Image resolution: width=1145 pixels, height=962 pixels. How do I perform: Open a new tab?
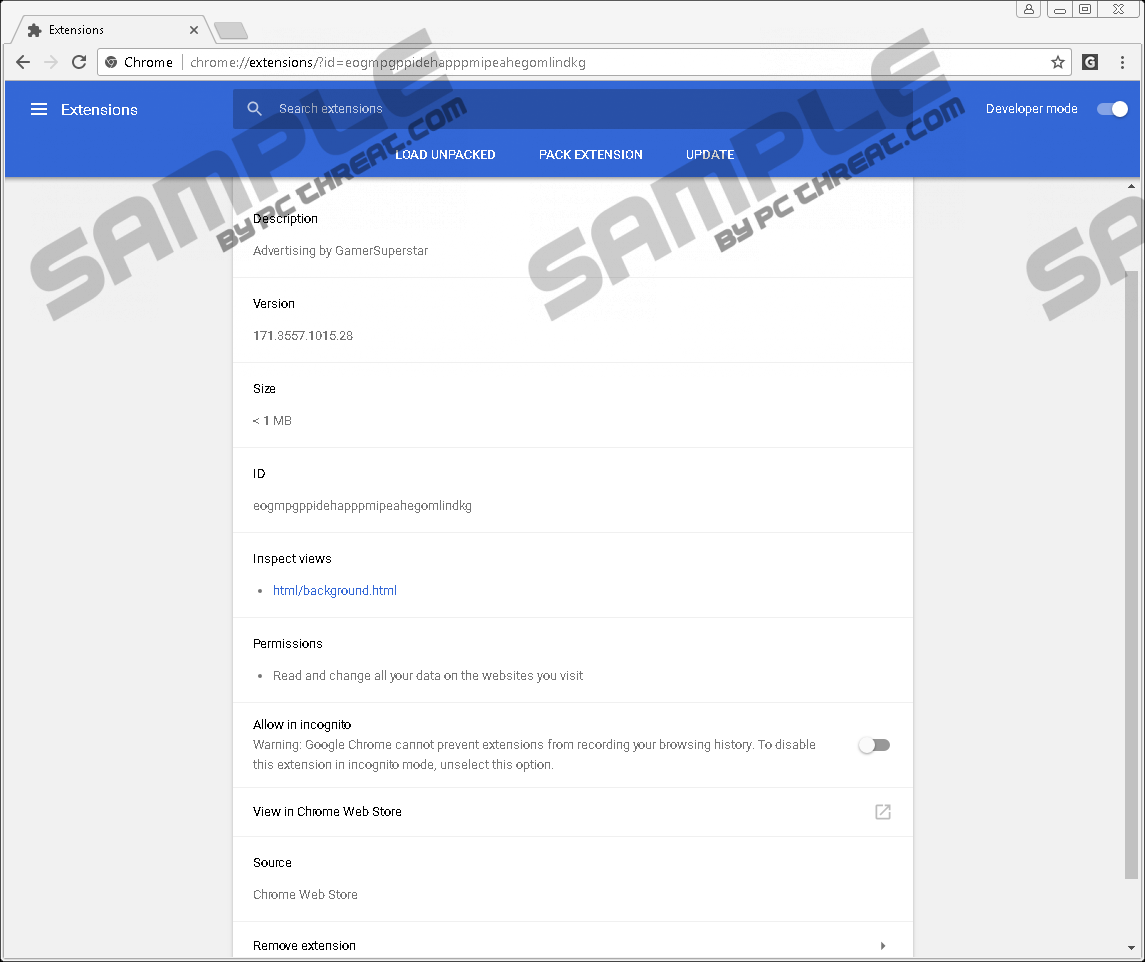231,31
